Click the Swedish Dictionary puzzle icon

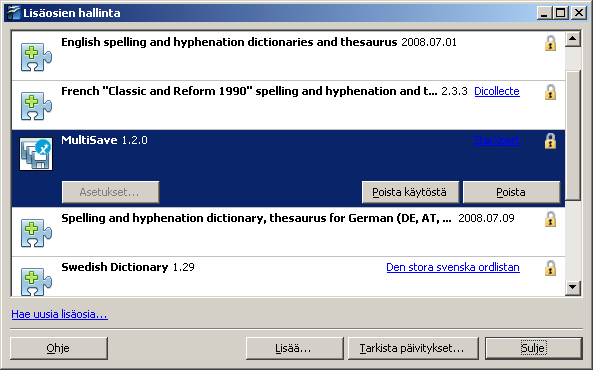36,282
